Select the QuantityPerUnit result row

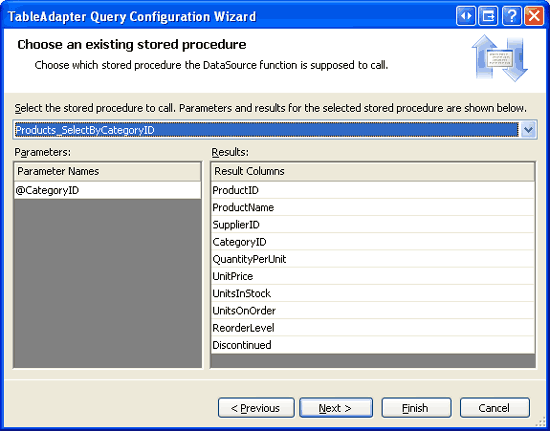pos(373,259)
